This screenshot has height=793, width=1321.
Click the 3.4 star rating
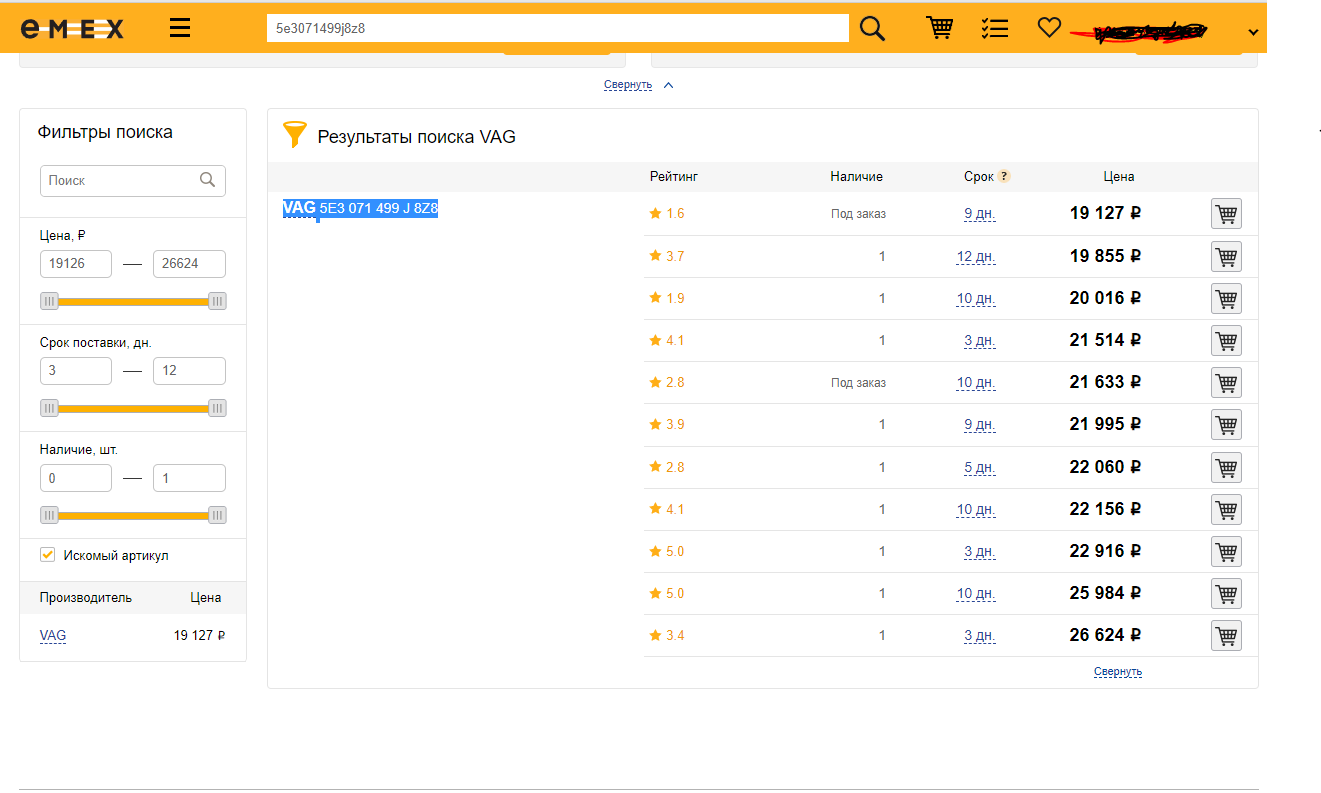[667, 635]
